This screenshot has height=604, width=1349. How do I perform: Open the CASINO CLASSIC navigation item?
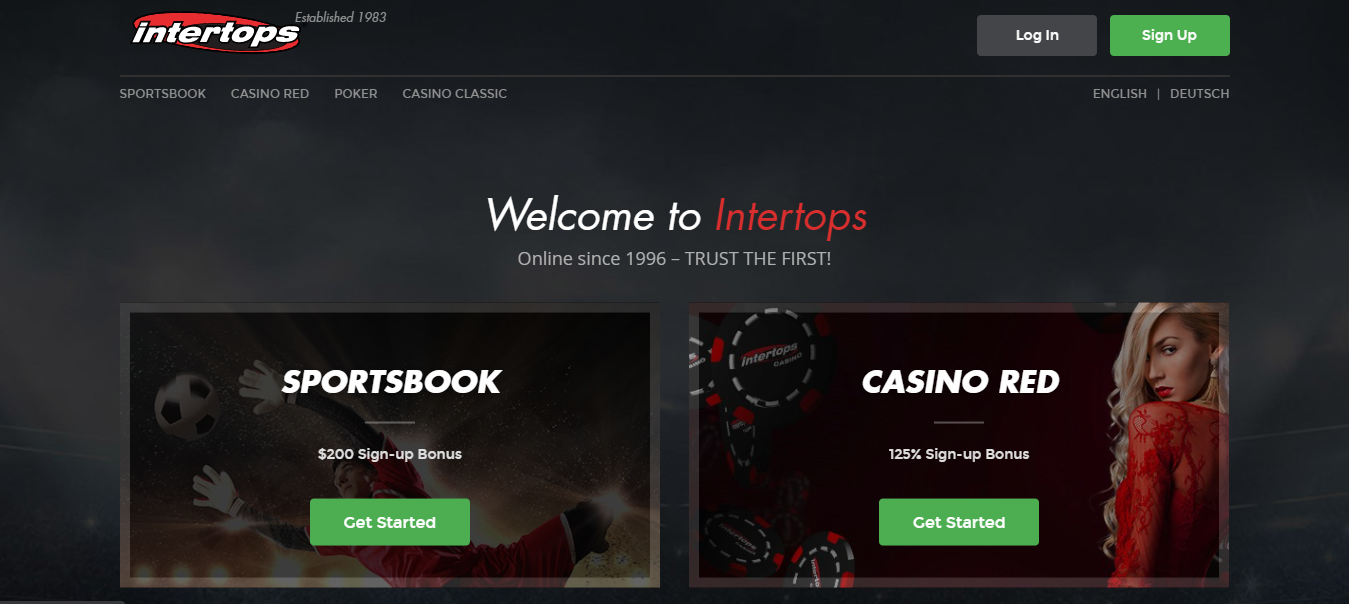tap(455, 93)
